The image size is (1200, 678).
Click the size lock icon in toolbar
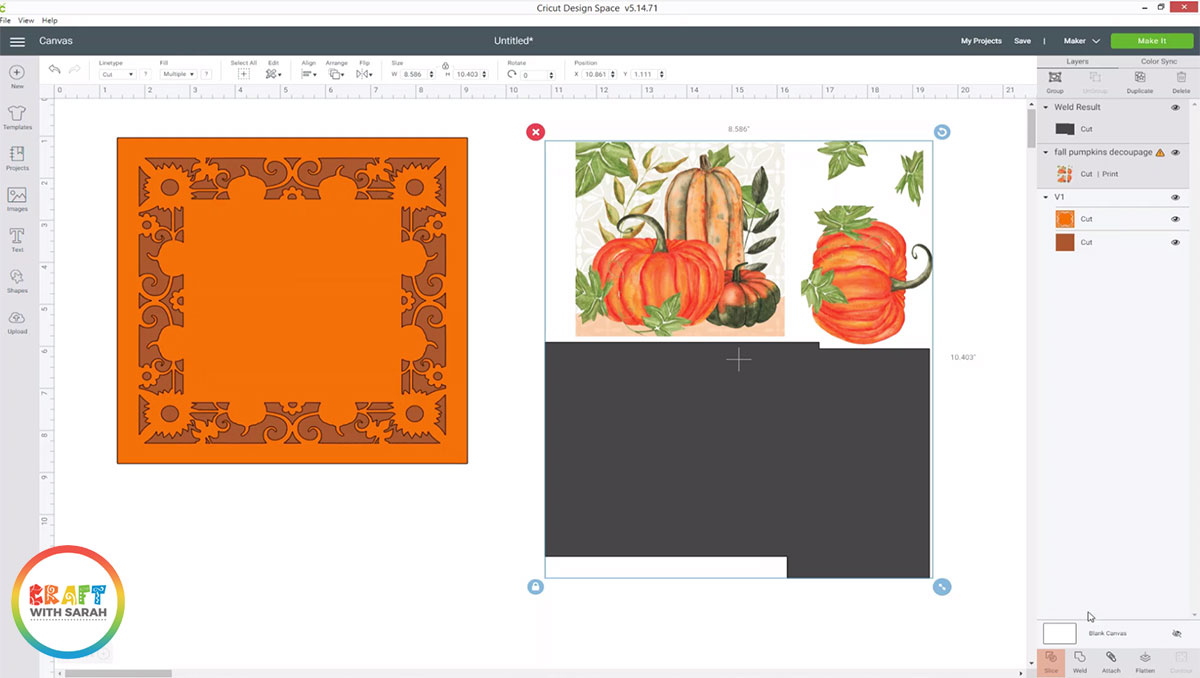445,65
